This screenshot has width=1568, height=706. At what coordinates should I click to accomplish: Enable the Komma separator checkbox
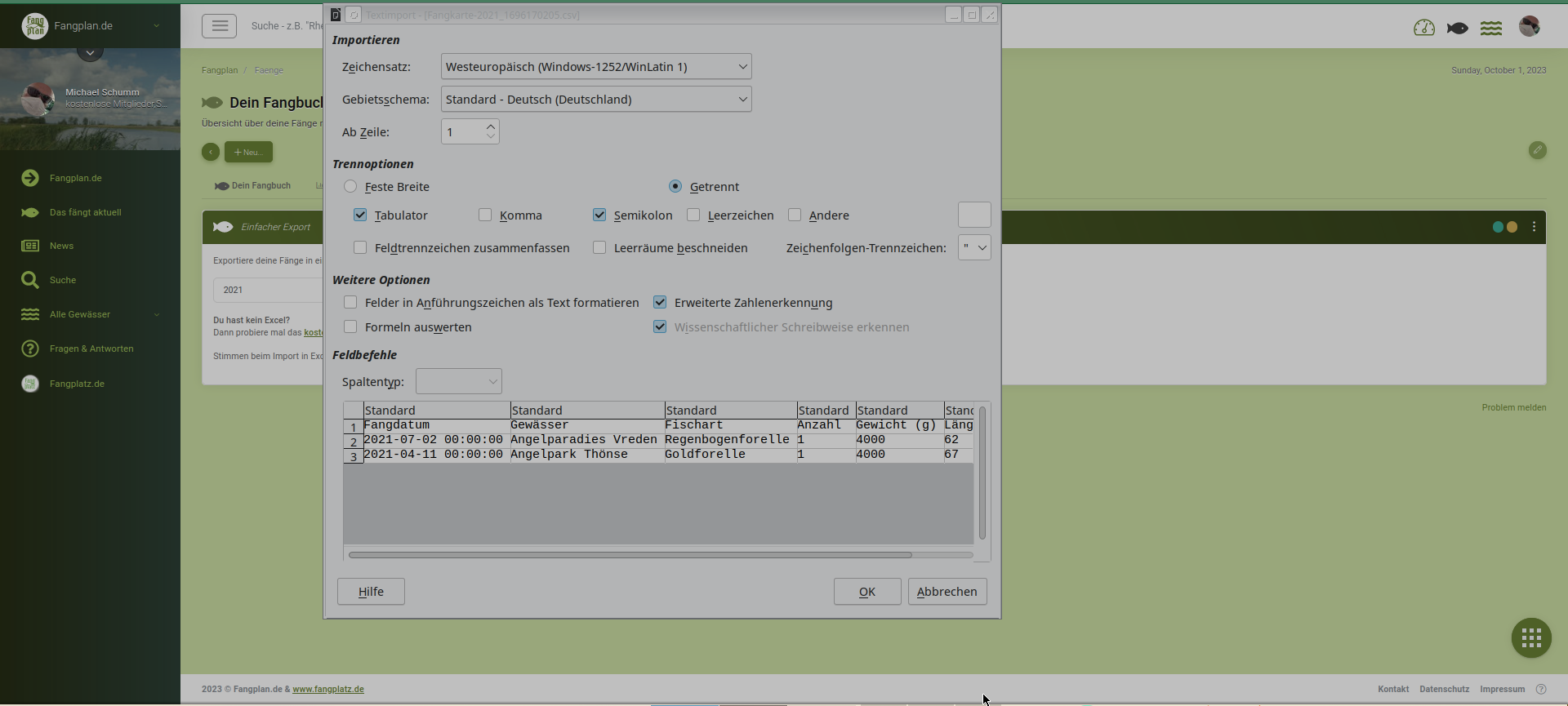(485, 215)
